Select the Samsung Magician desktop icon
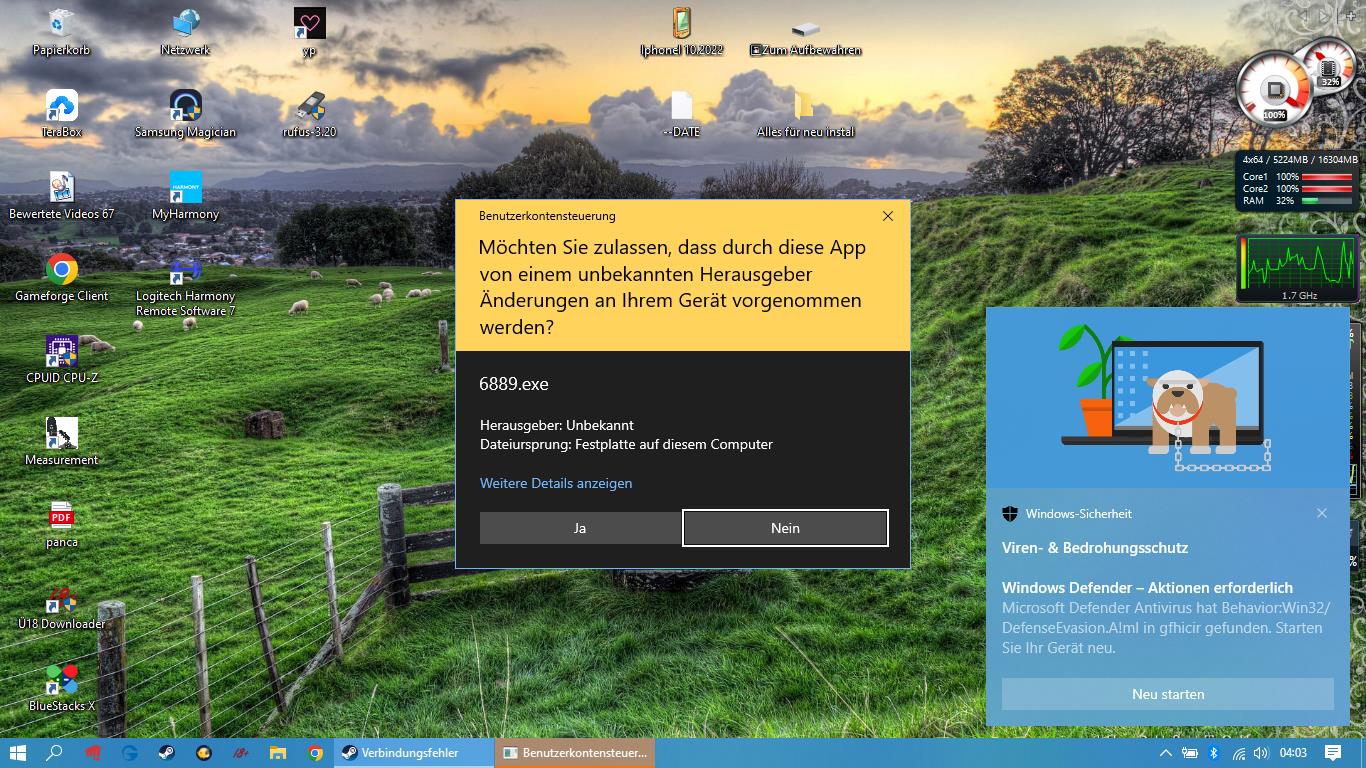The height and width of the screenshot is (768, 1366). pos(185,106)
